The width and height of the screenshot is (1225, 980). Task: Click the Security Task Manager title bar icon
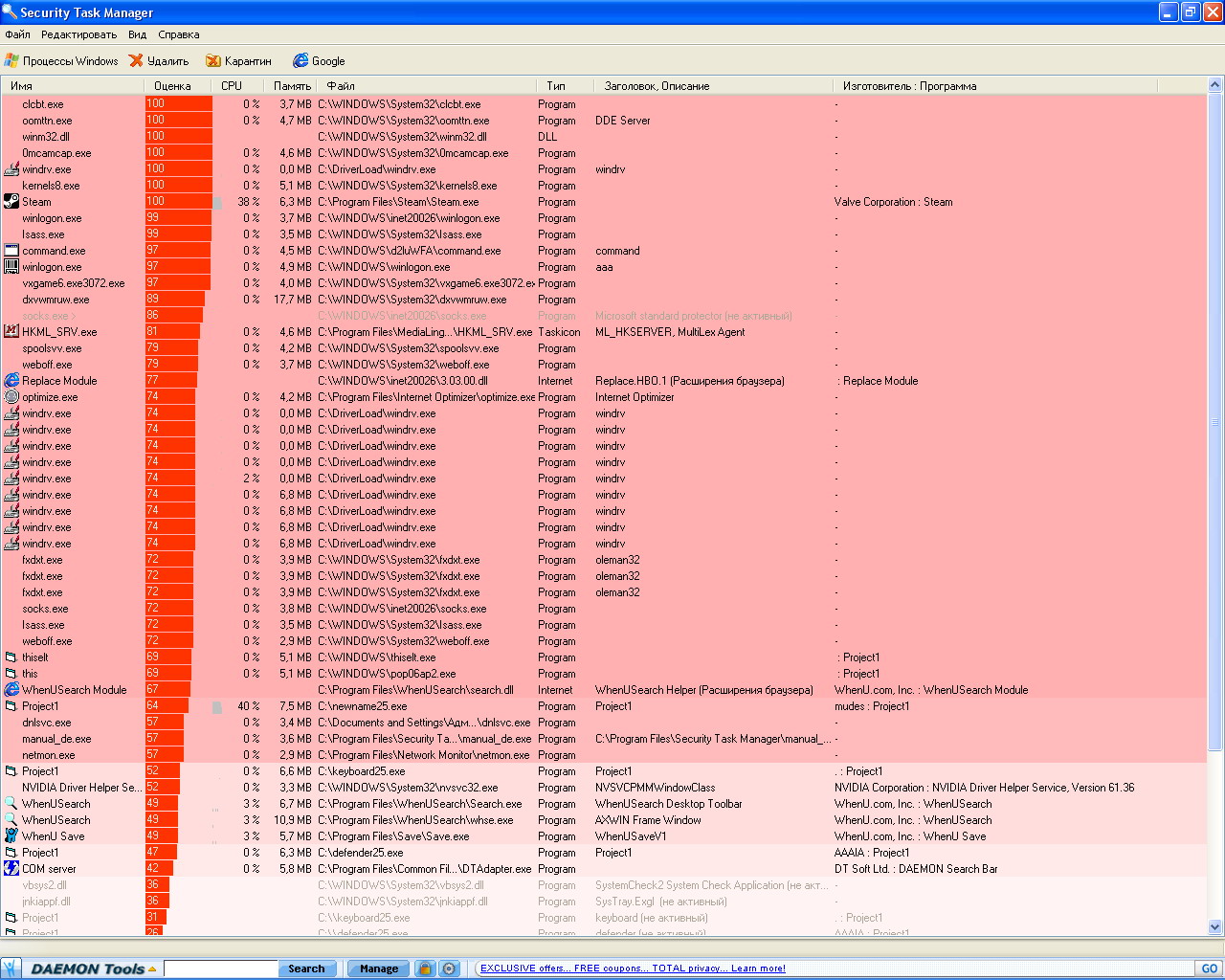10,12
